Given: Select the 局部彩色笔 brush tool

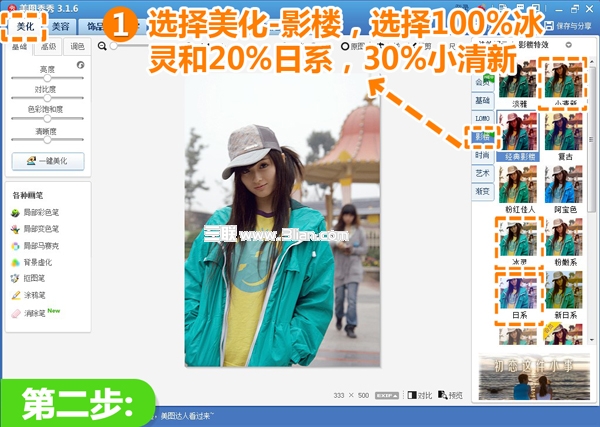Looking at the screenshot, I should tap(35, 212).
